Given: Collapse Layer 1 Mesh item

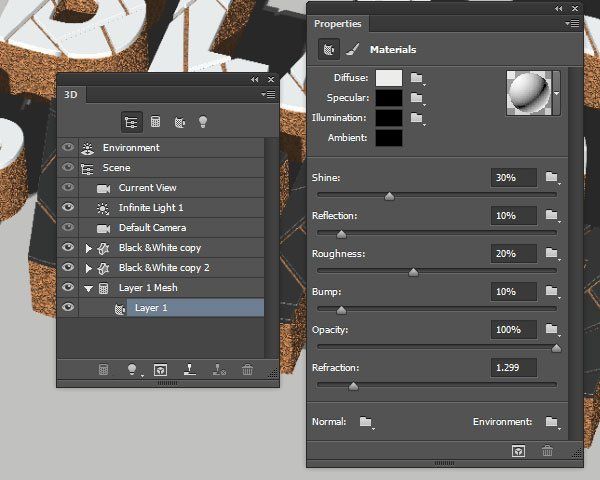Looking at the screenshot, I should pyautogui.click(x=88, y=289).
